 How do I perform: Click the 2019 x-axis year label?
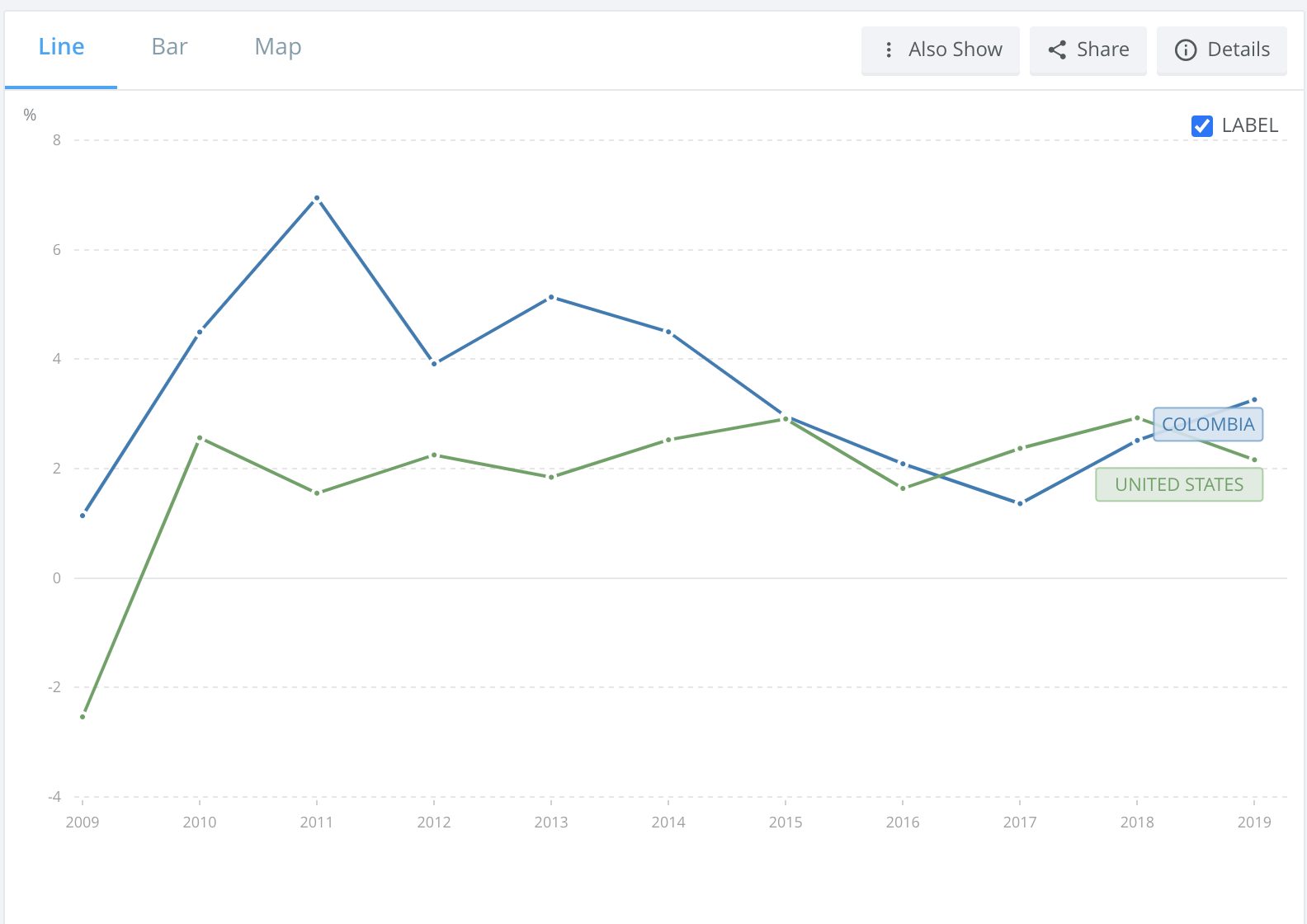[1254, 823]
